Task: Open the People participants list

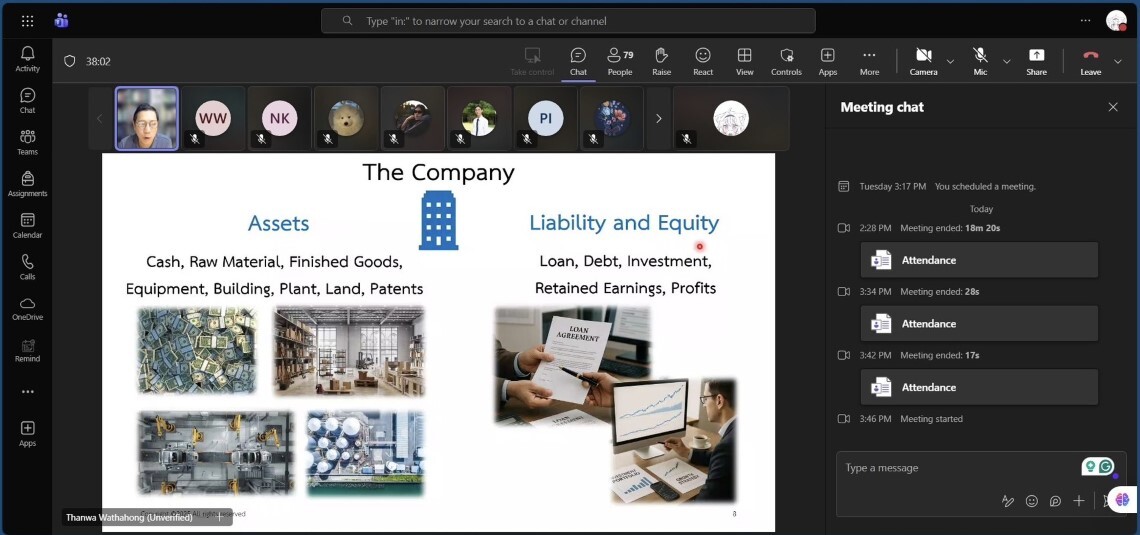Action: pyautogui.click(x=620, y=60)
